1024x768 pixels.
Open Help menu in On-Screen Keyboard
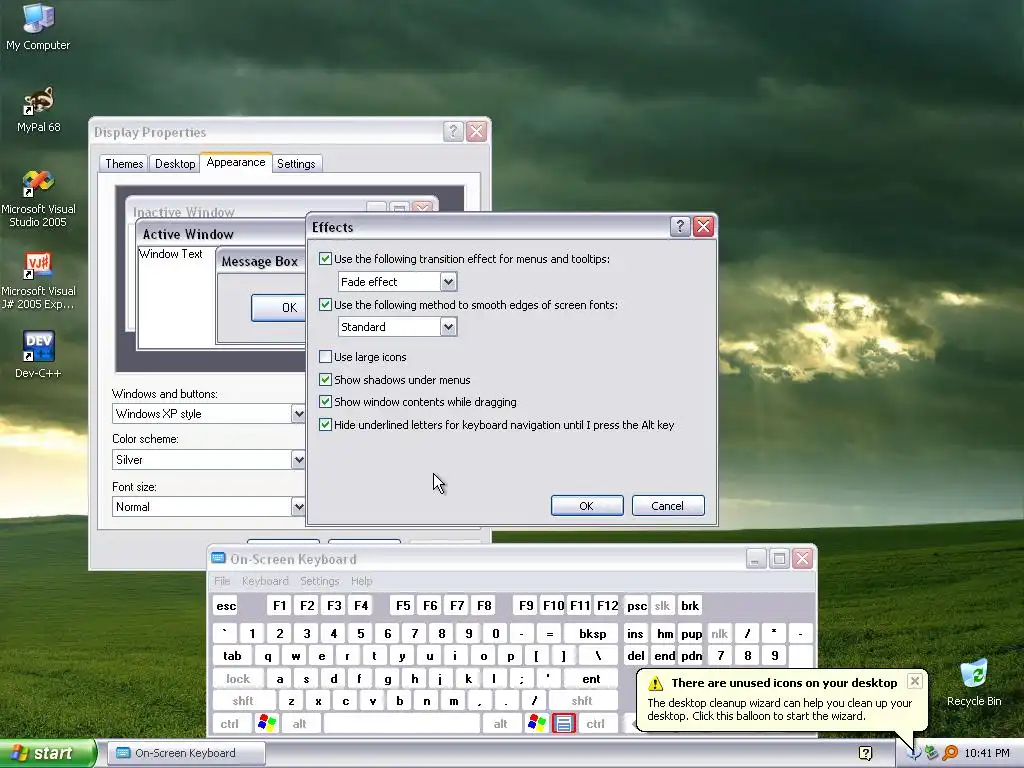pyautogui.click(x=361, y=581)
